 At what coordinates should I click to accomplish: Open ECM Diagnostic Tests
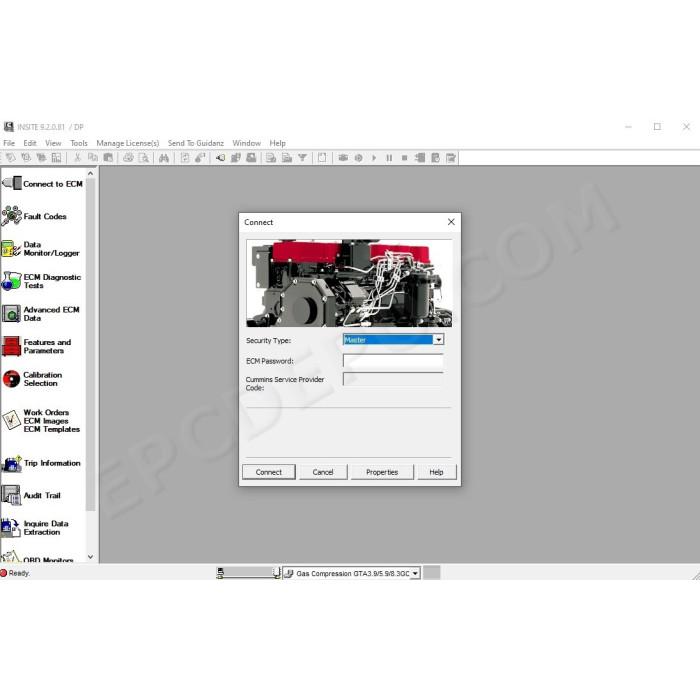(42, 281)
